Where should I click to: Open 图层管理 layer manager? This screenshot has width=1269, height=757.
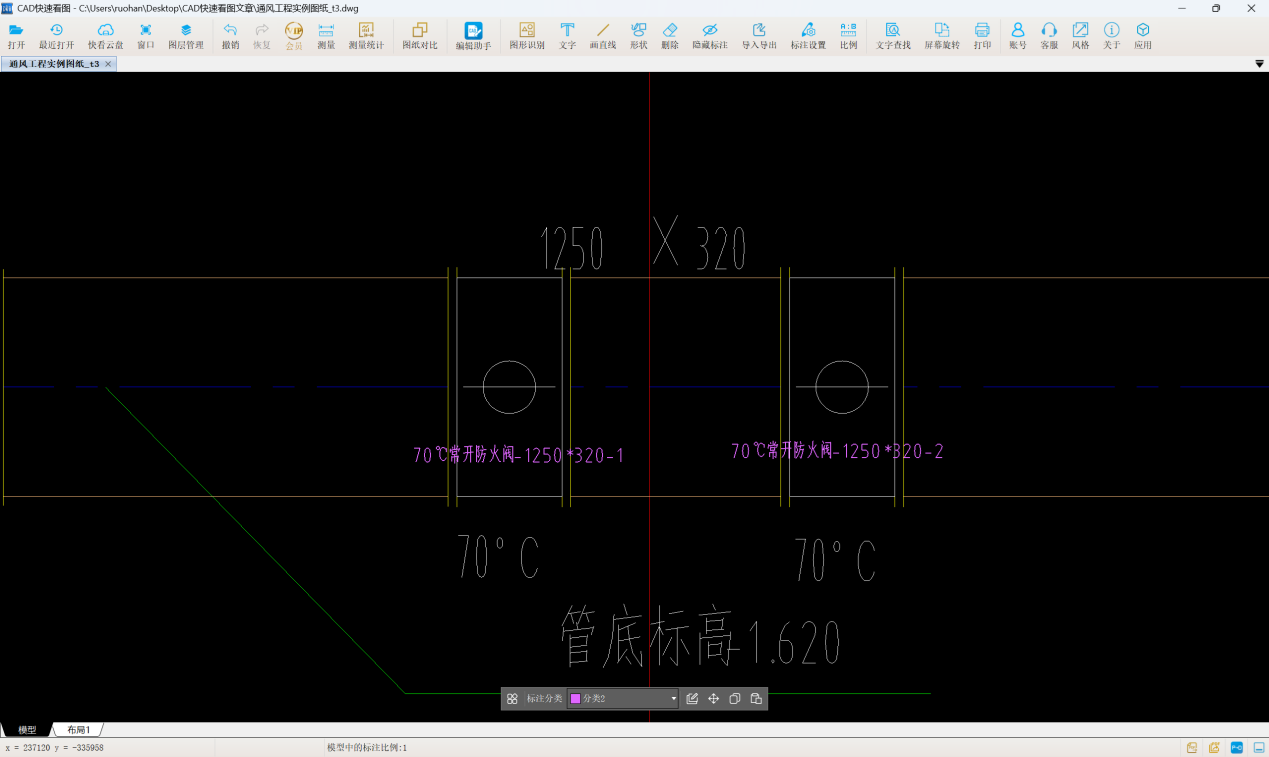point(185,36)
